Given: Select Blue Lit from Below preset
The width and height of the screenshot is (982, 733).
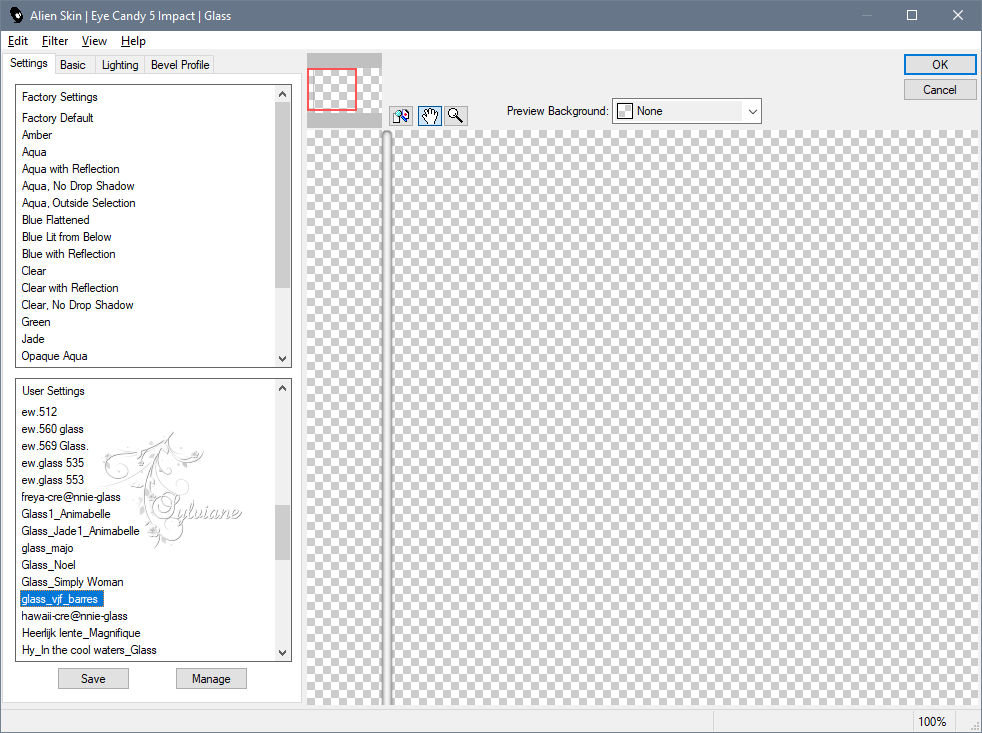Looking at the screenshot, I should click(x=66, y=236).
